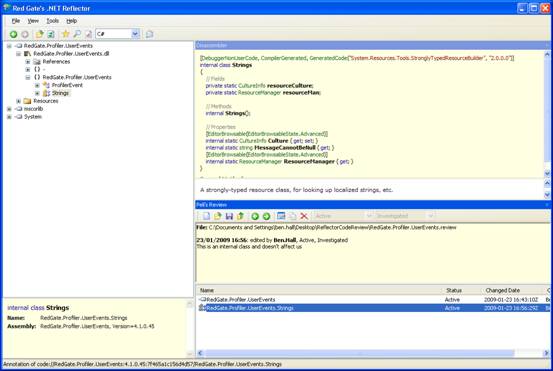Click Open review file icon in review toolbar
This screenshot has height=371, width=553.
tap(218, 216)
